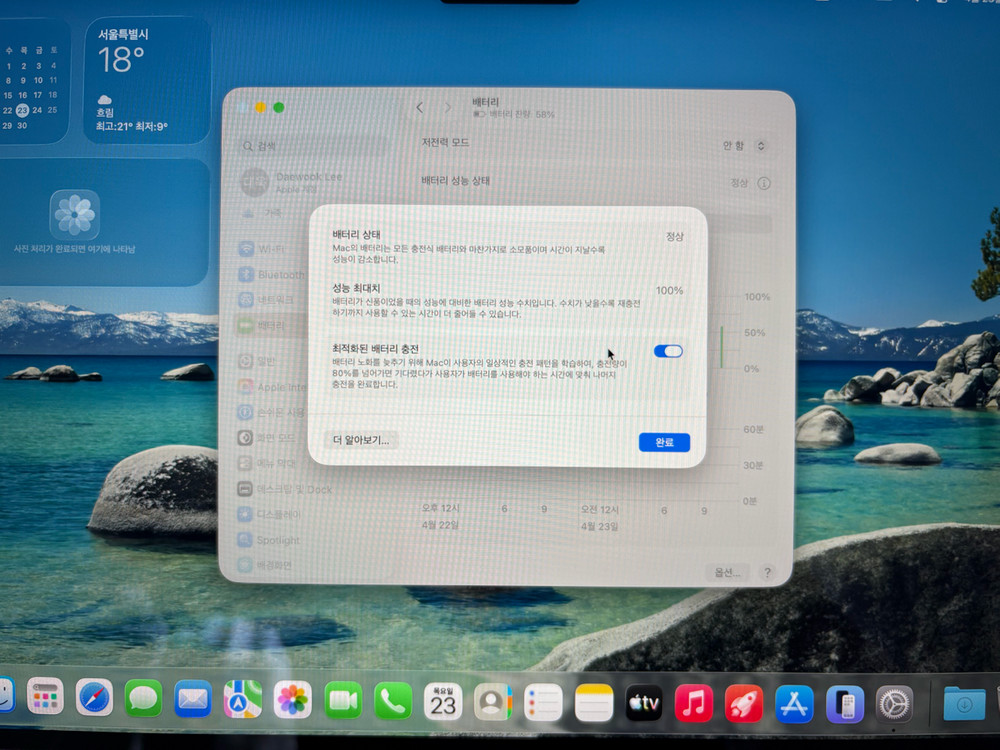Click the help question mark button
The height and width of the screenshot is (750, 1000).
767,573
